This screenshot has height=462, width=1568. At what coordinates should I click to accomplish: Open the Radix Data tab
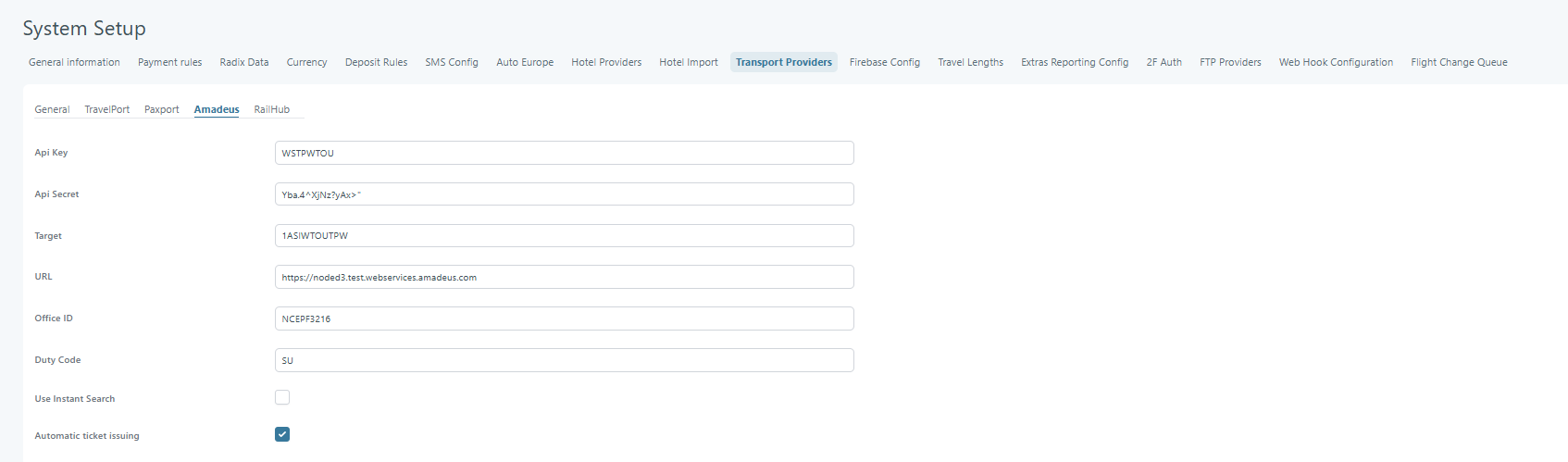(244, 62)
